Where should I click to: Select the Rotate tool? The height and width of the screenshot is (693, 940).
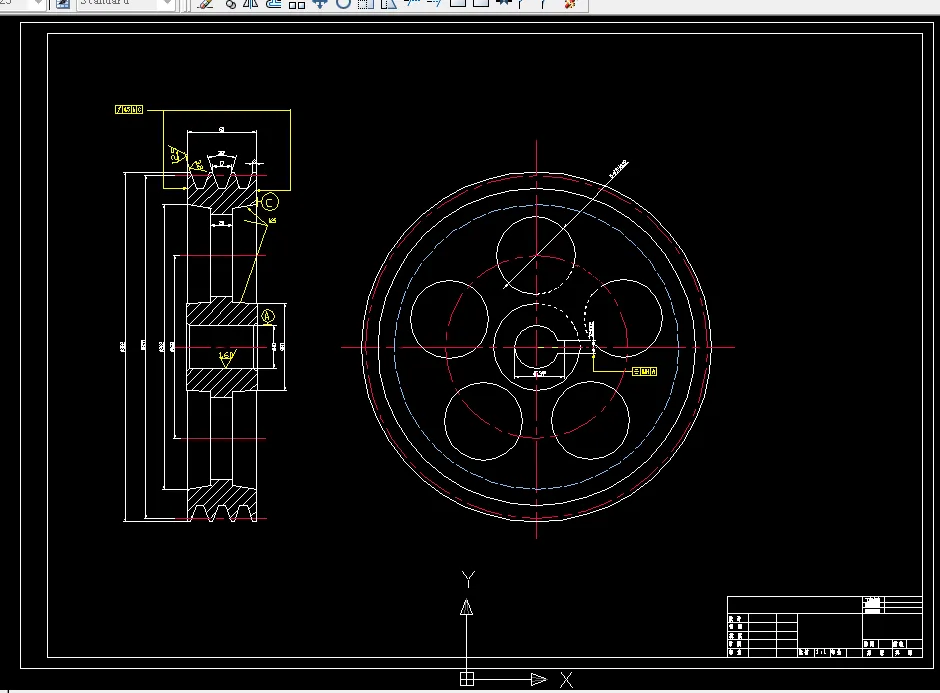[343, 4]
